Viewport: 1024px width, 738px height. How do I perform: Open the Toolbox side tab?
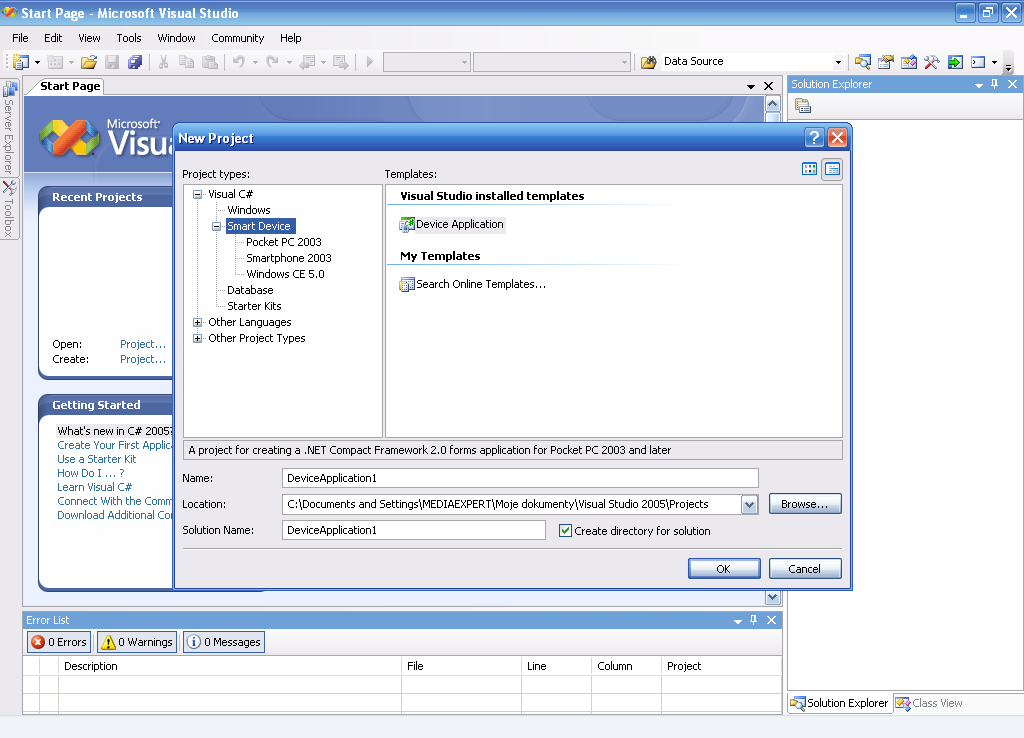coord(9,209)
